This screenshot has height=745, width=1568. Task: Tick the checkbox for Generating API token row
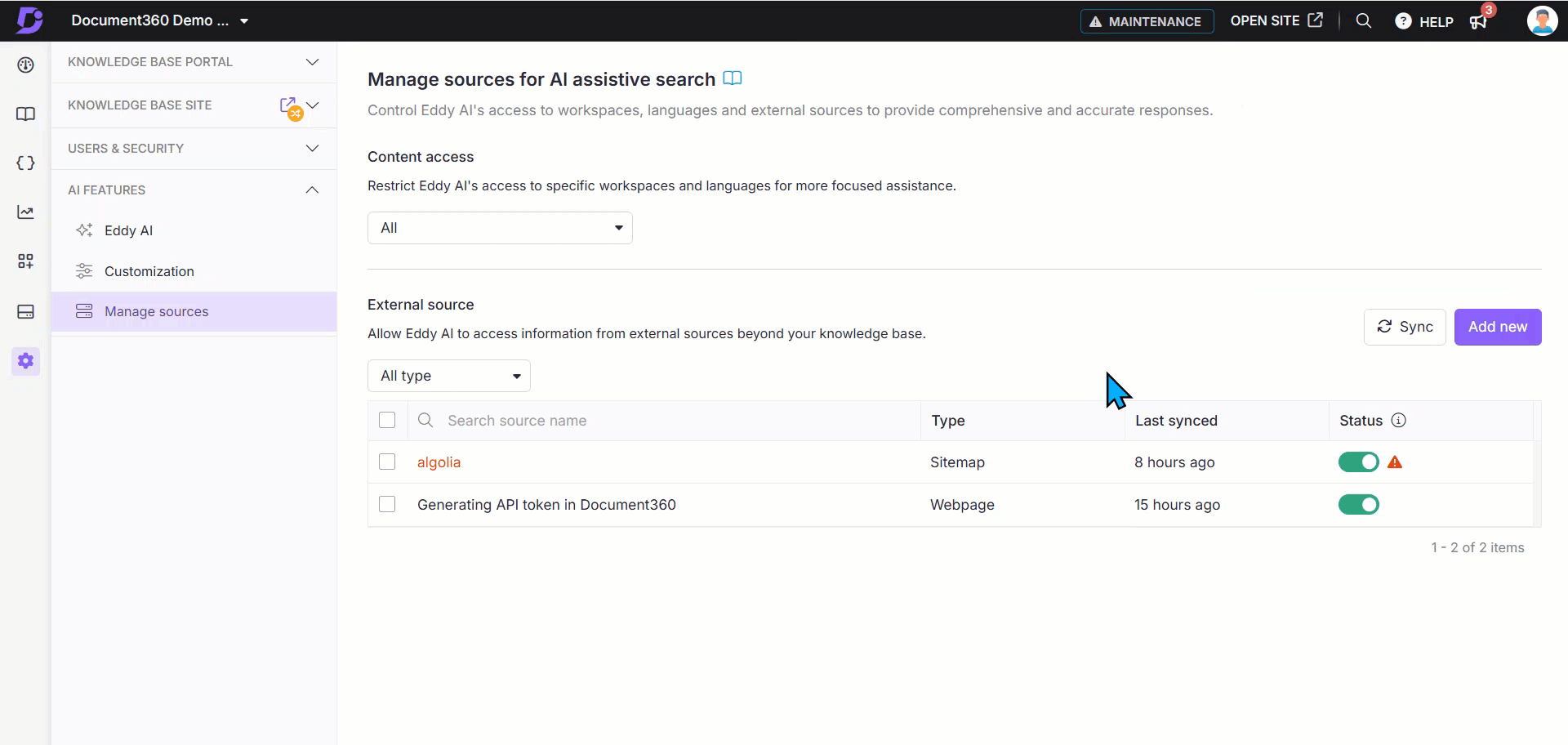387,504
